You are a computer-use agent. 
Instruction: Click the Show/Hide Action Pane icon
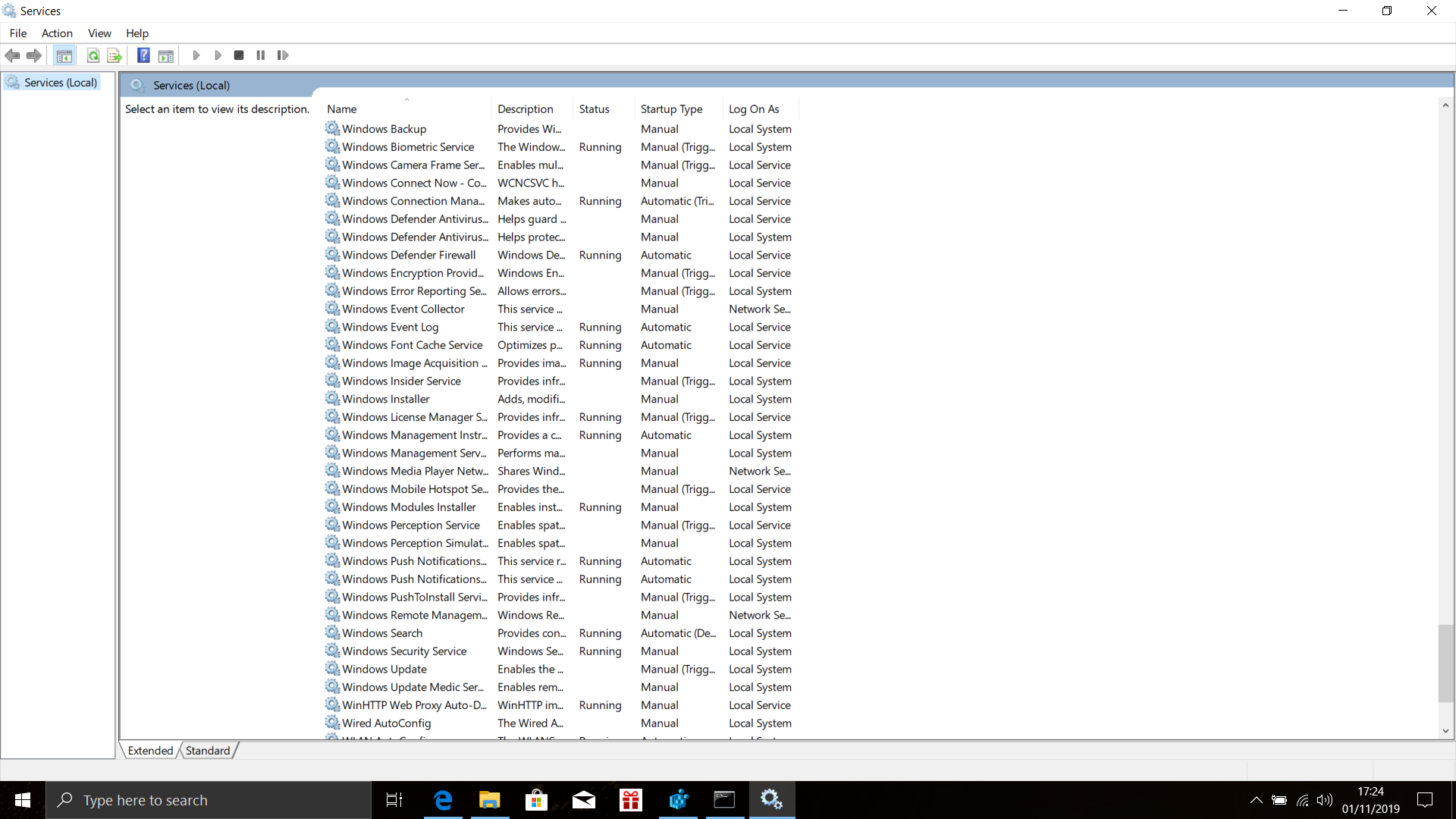pos(166,55)
